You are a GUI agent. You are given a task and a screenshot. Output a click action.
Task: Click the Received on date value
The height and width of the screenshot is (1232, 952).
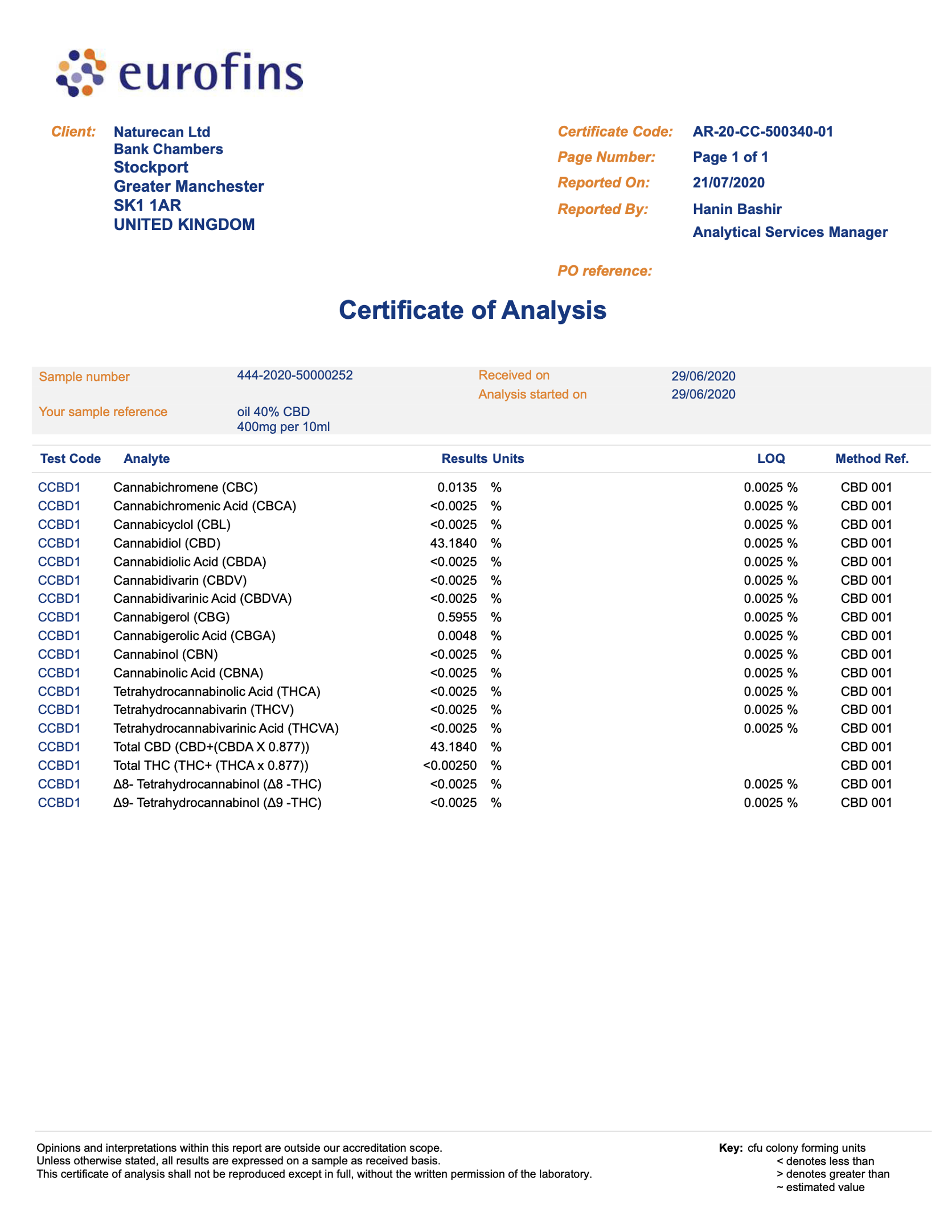(x=703, y=376)
